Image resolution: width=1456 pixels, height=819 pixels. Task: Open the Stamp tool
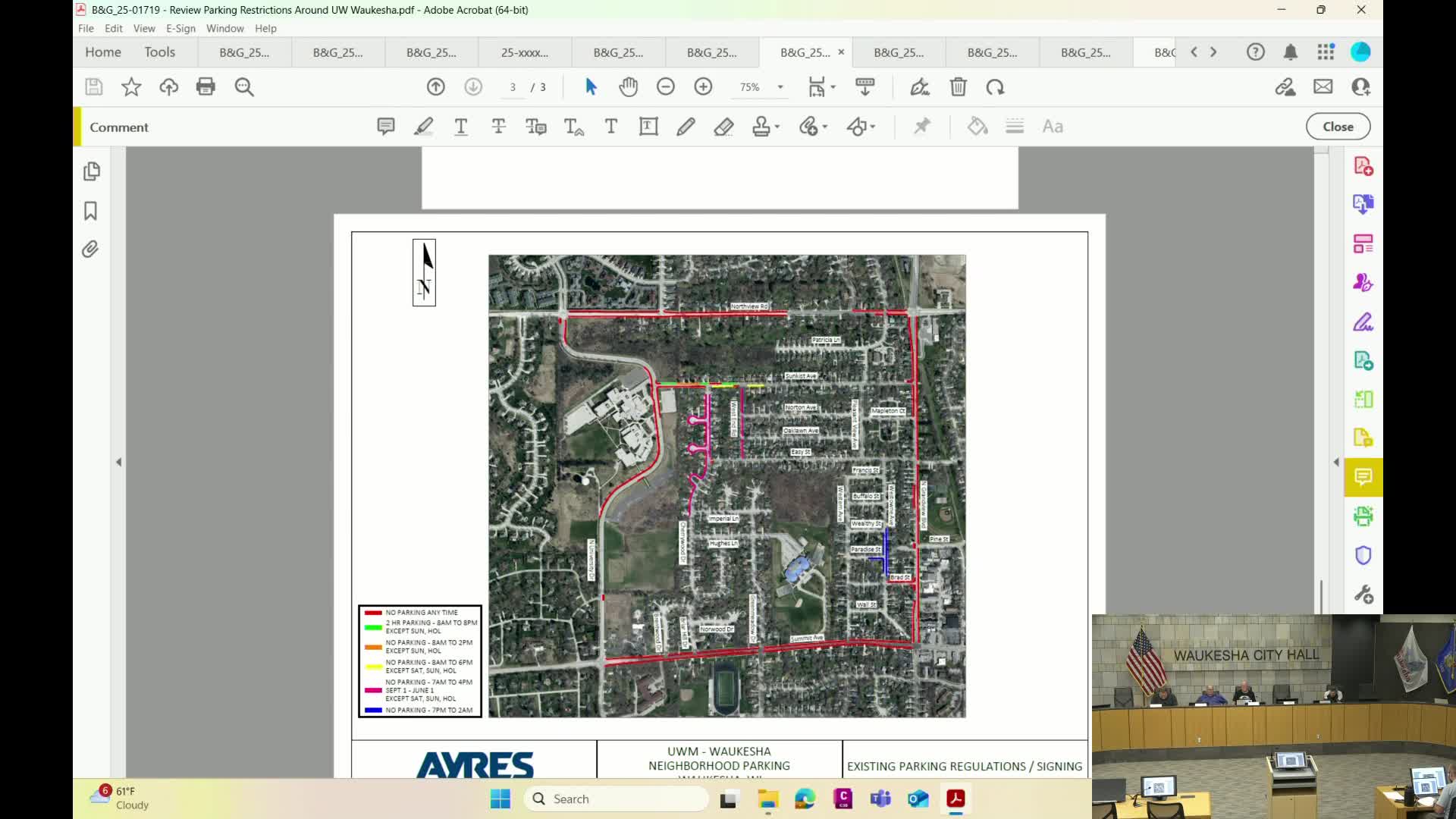click(761, 127)
